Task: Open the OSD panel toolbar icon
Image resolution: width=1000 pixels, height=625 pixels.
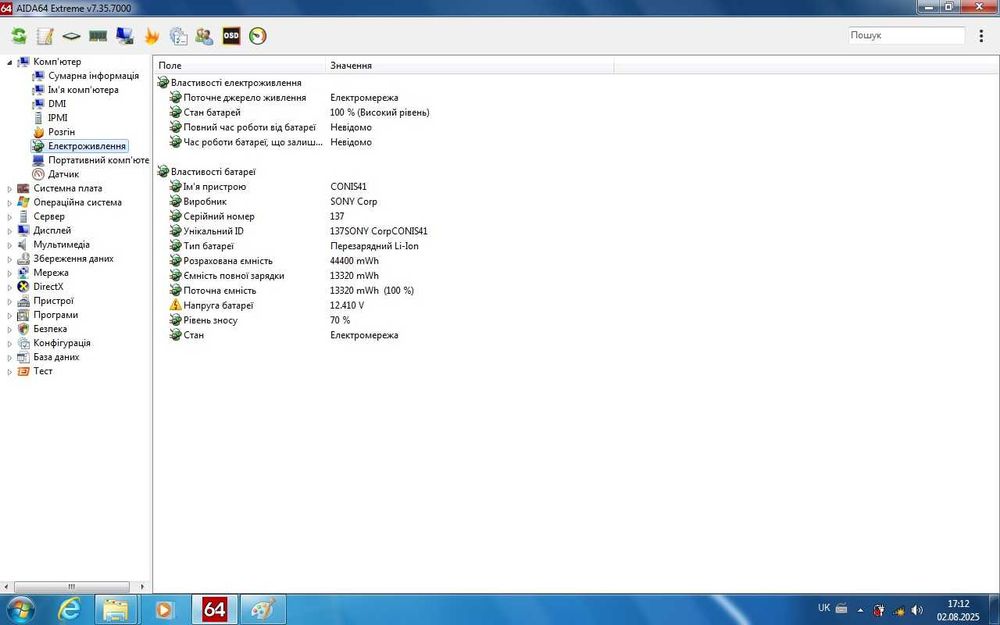Action: click(231, 36)
